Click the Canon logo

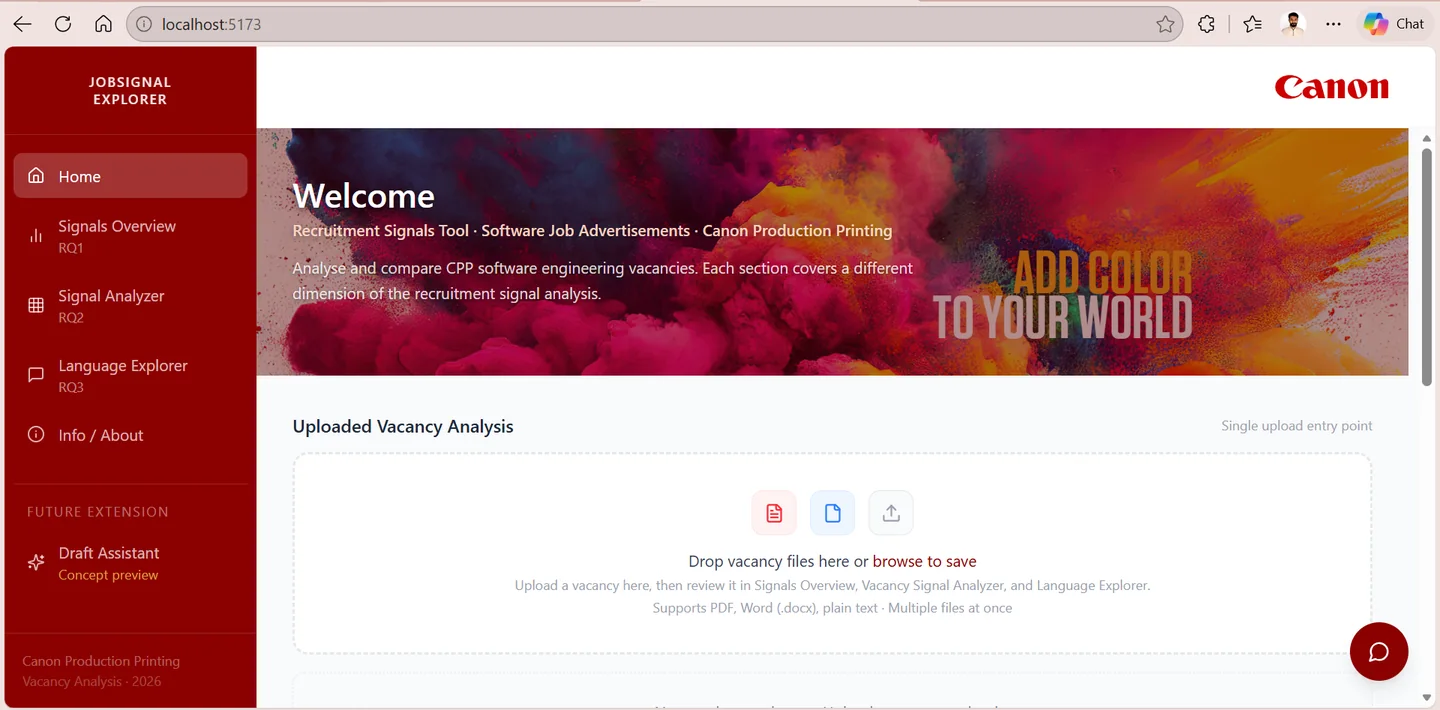1331,88
